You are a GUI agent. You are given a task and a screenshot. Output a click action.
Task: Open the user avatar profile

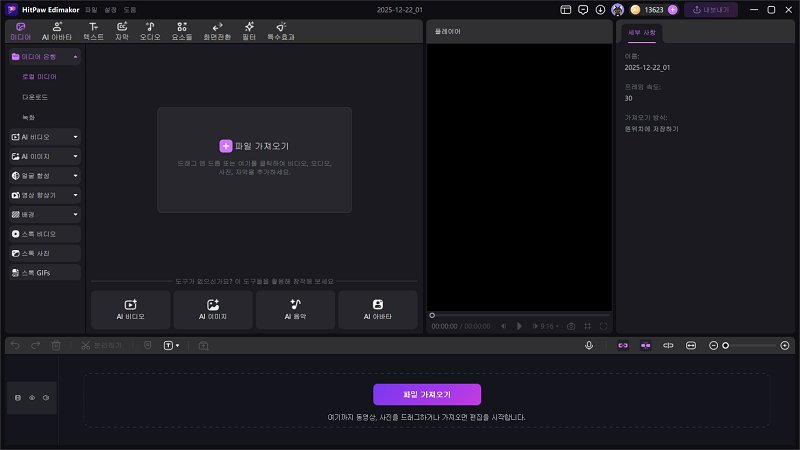point(617,10)
